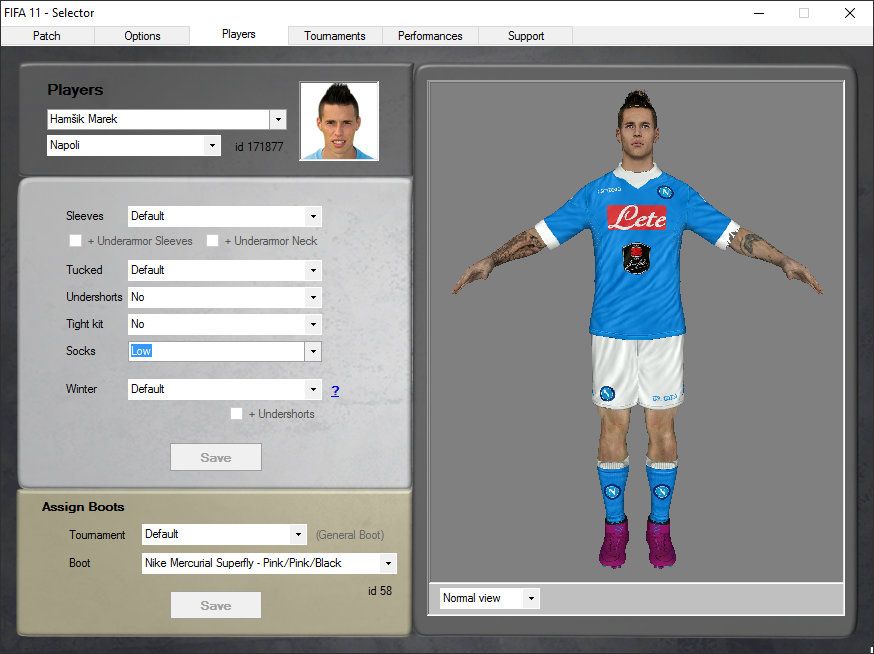
Task: Expand the Normal view dropdown
Action: point(530,598)
